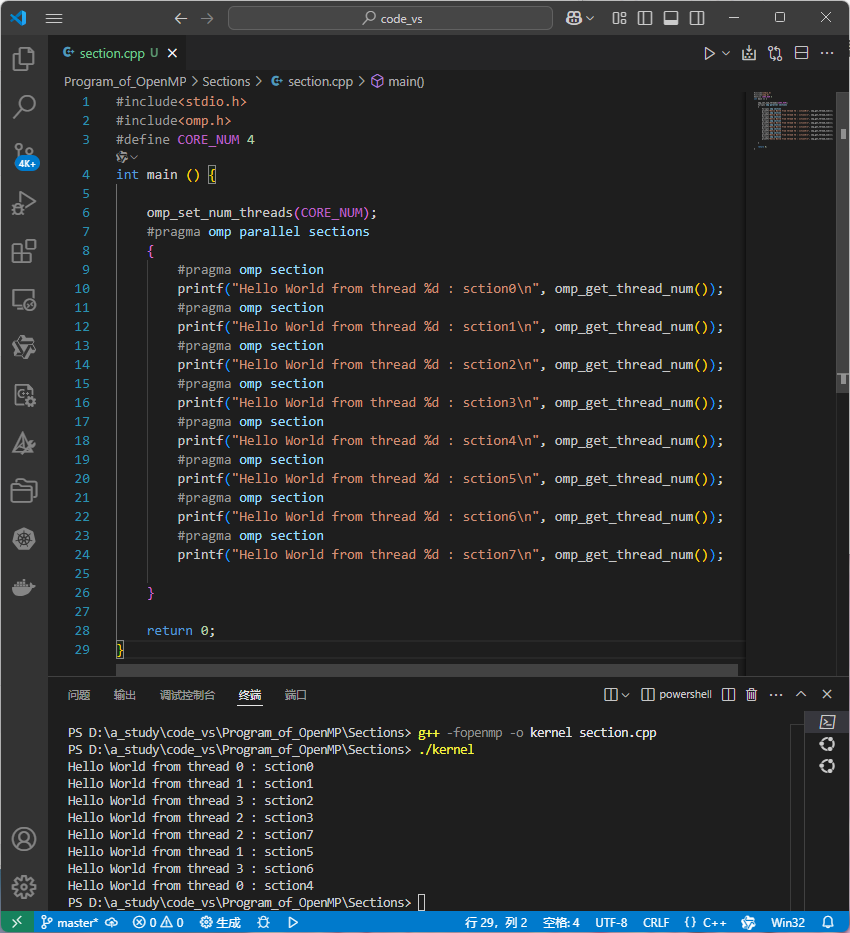
Task: Toggle the secondary side bar layout button
Action: click(697, 18)
